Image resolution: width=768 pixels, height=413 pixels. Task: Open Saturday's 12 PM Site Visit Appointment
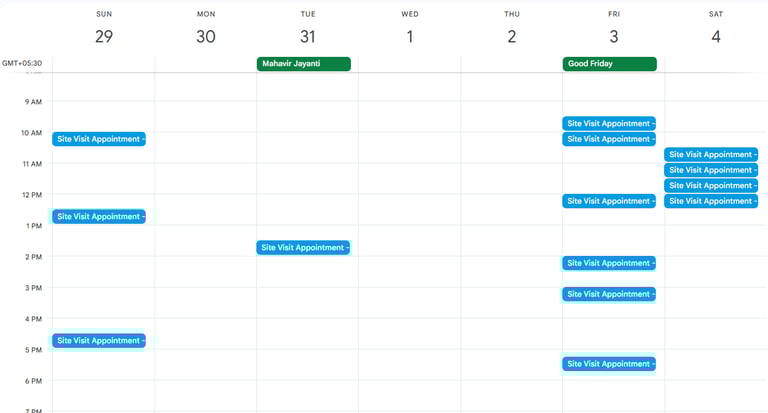tap(710, 202)
